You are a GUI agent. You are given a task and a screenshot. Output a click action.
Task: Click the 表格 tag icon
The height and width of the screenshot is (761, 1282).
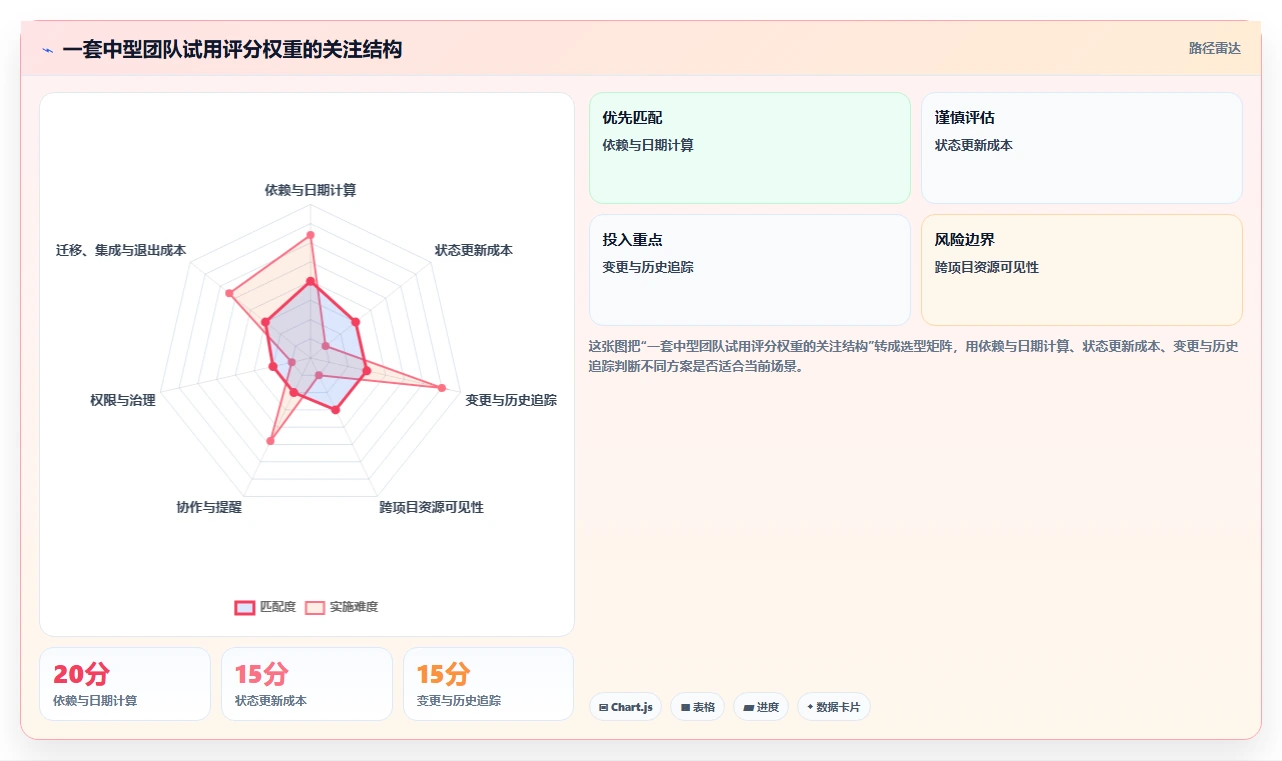[x=685, y=707]
